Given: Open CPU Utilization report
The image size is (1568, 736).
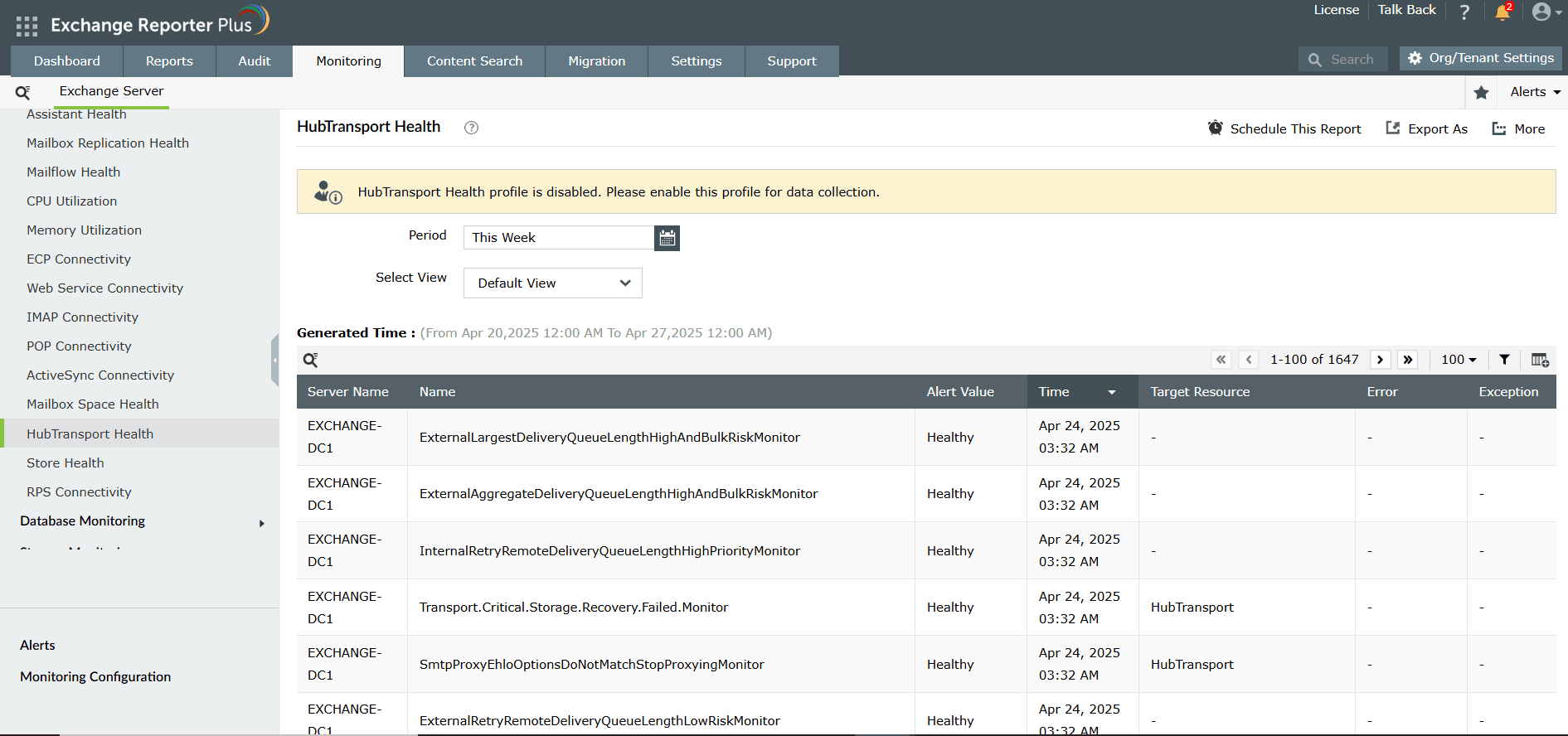Looking at the screenshot, I should [71, 201].
